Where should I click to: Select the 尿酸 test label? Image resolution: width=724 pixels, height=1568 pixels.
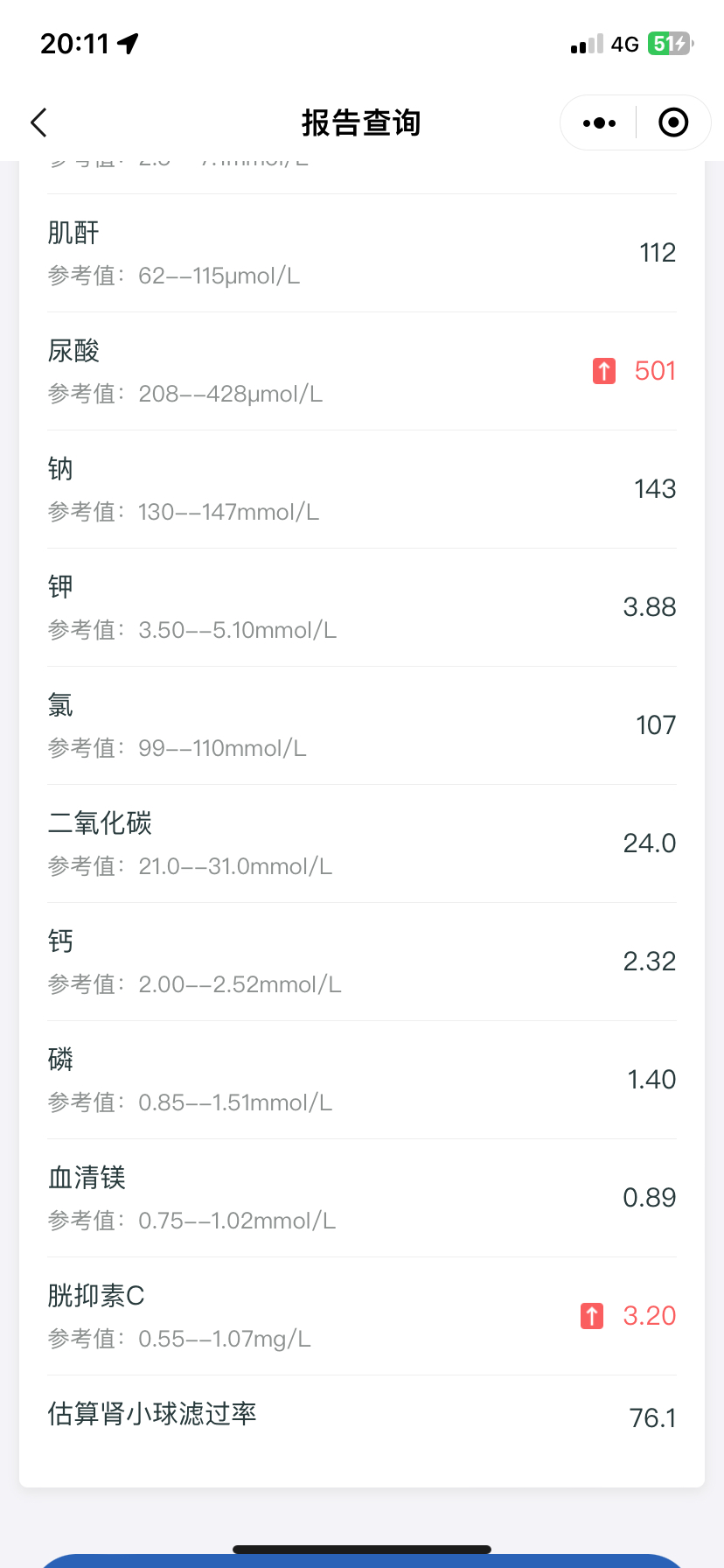tap(73, 351)
